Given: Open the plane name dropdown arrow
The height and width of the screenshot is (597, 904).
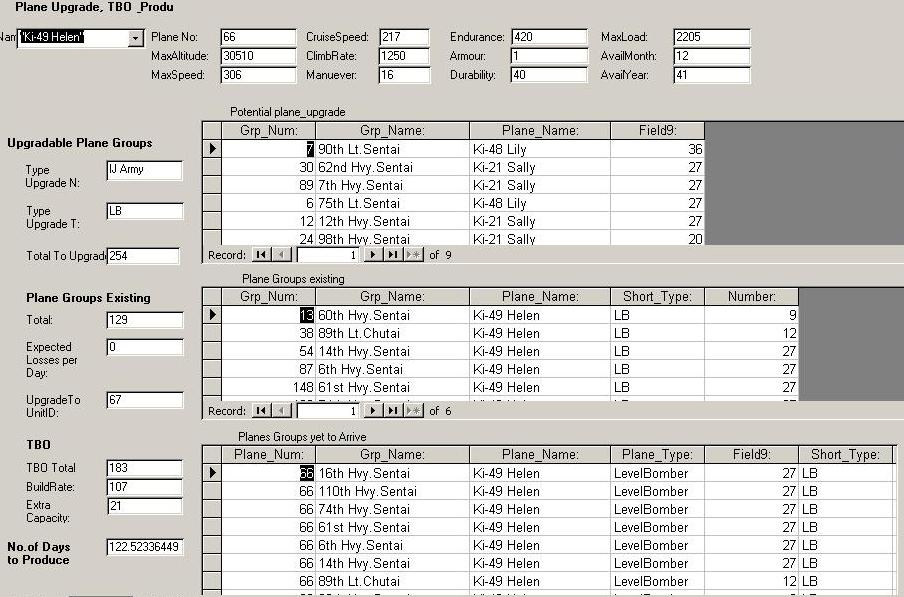Looking at the screenshot, I should [x=135, y=38].
